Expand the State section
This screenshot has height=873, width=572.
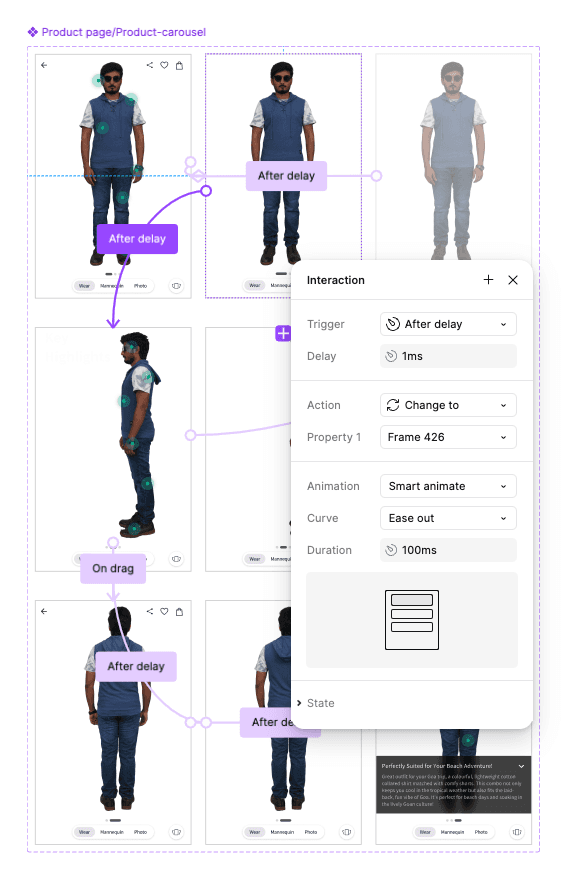tap(316, 703)
